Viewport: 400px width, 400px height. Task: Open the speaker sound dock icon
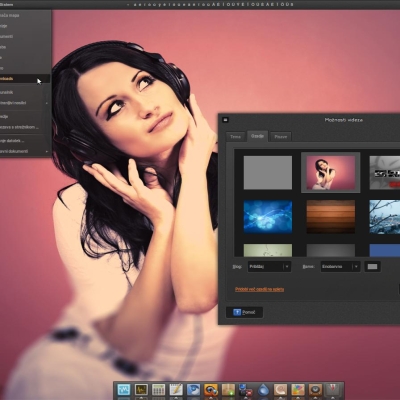click(315, 390)
